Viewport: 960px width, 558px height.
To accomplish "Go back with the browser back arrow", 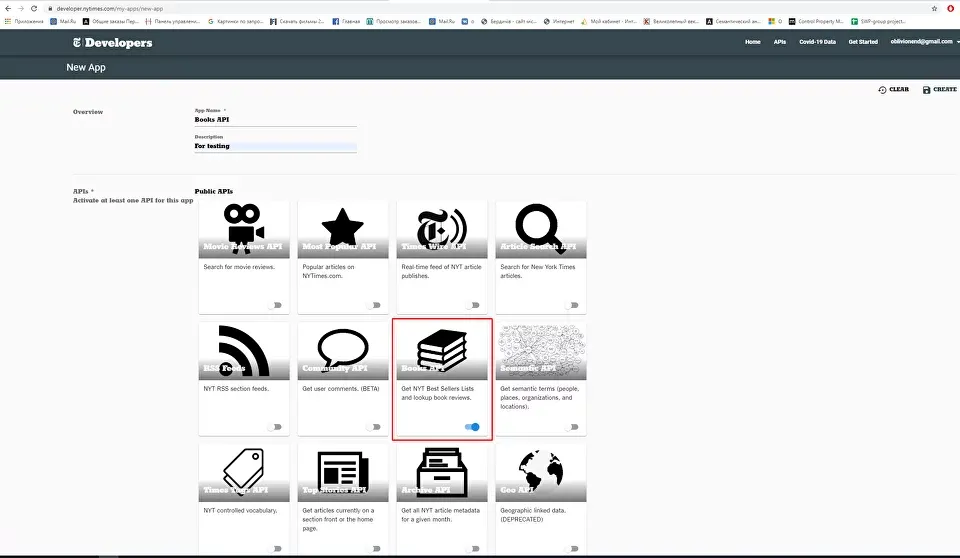I will click(8, 9).
